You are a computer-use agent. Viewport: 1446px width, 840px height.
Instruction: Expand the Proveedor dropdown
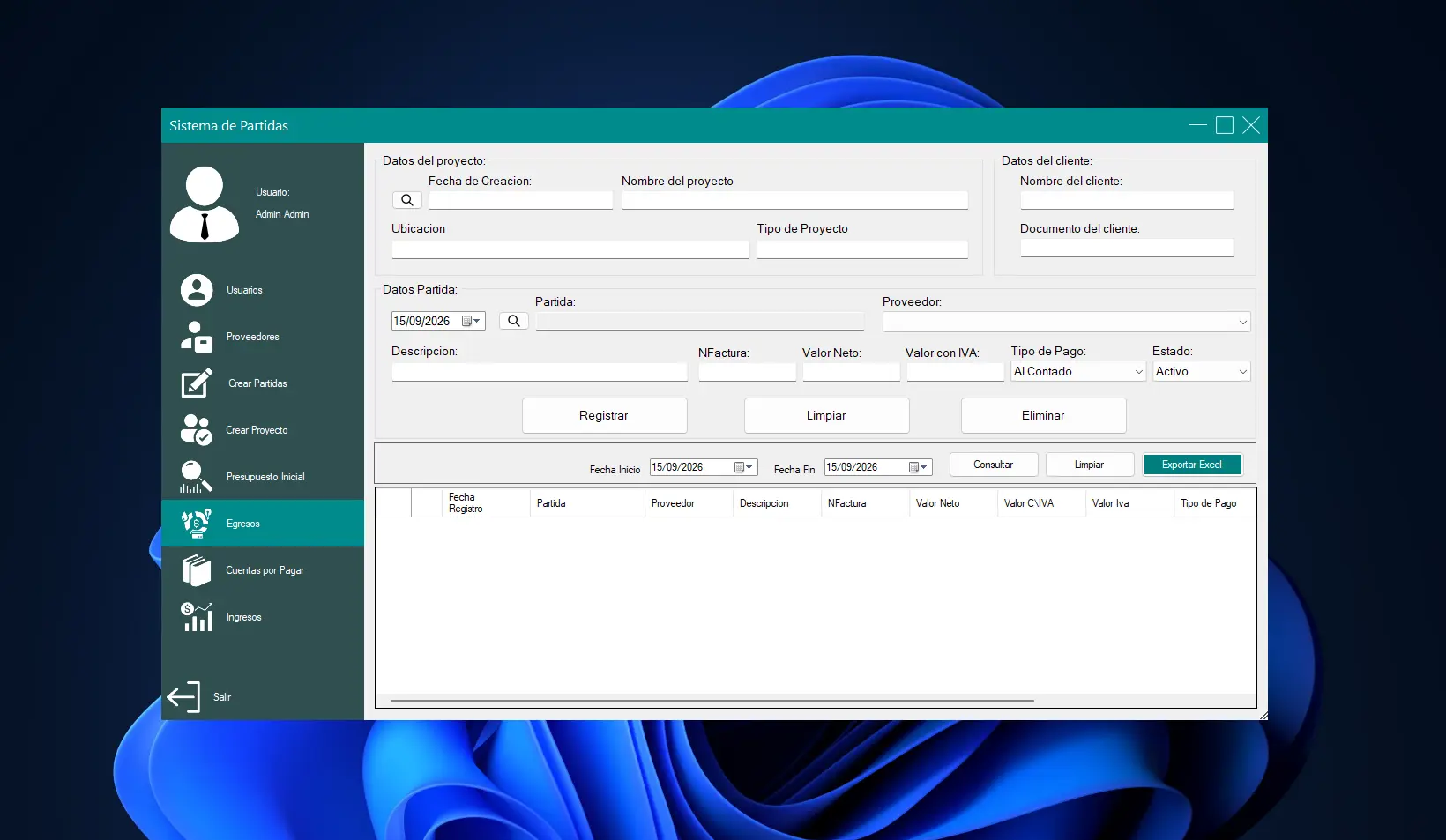pos(1242,323)
